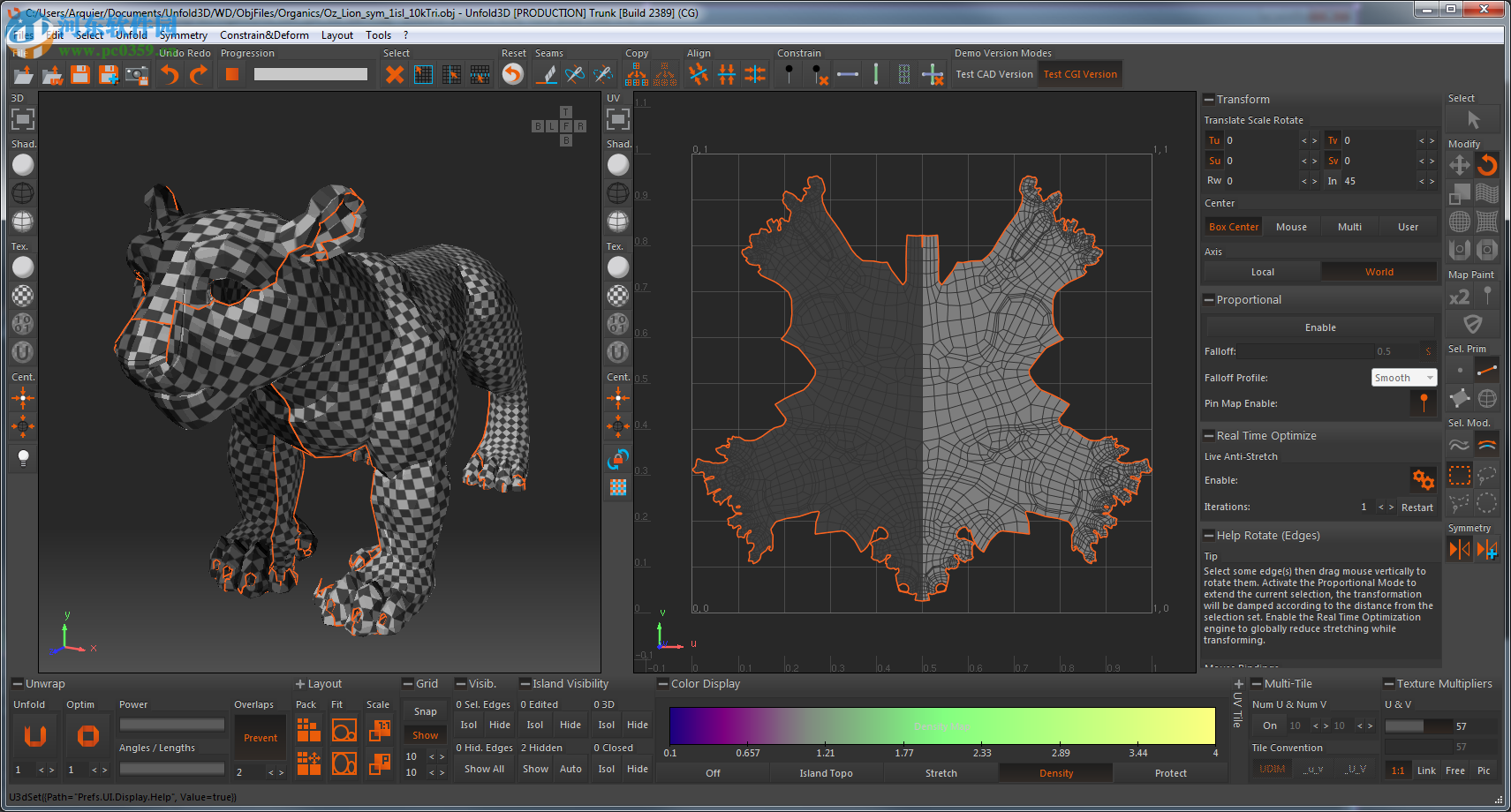Image resolution: width=1511 pixels, height=812 pixels.
Task: Enable Prevent in Overlaps section
Action: tap(260, 737)
